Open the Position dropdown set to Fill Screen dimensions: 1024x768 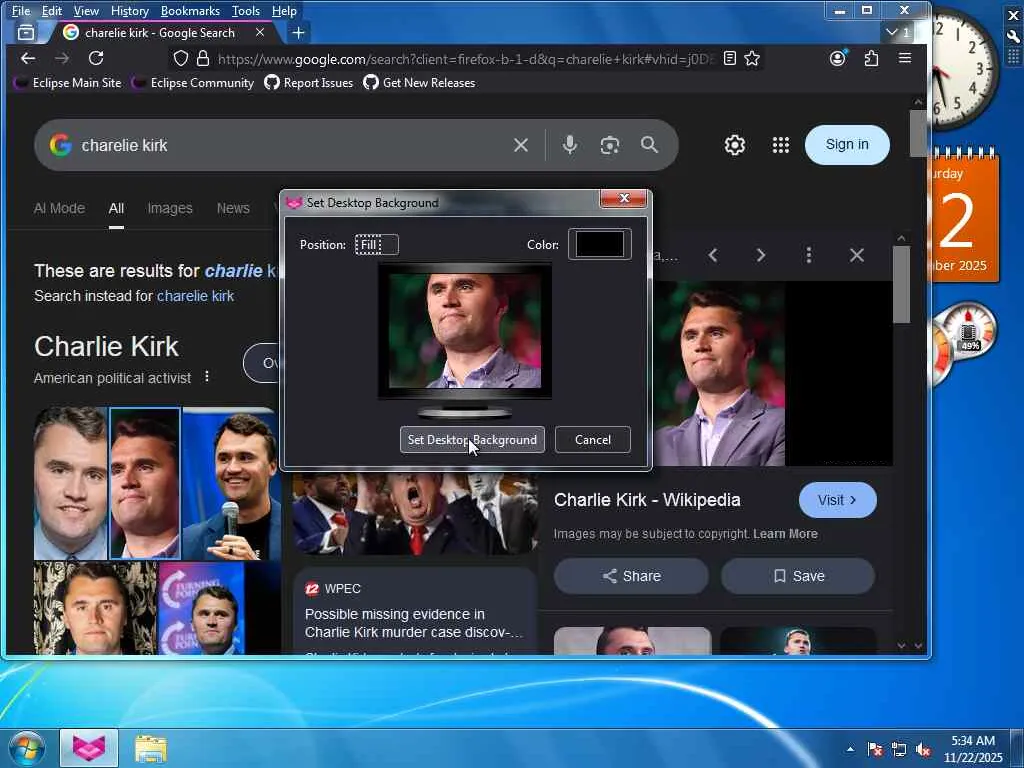377,245
